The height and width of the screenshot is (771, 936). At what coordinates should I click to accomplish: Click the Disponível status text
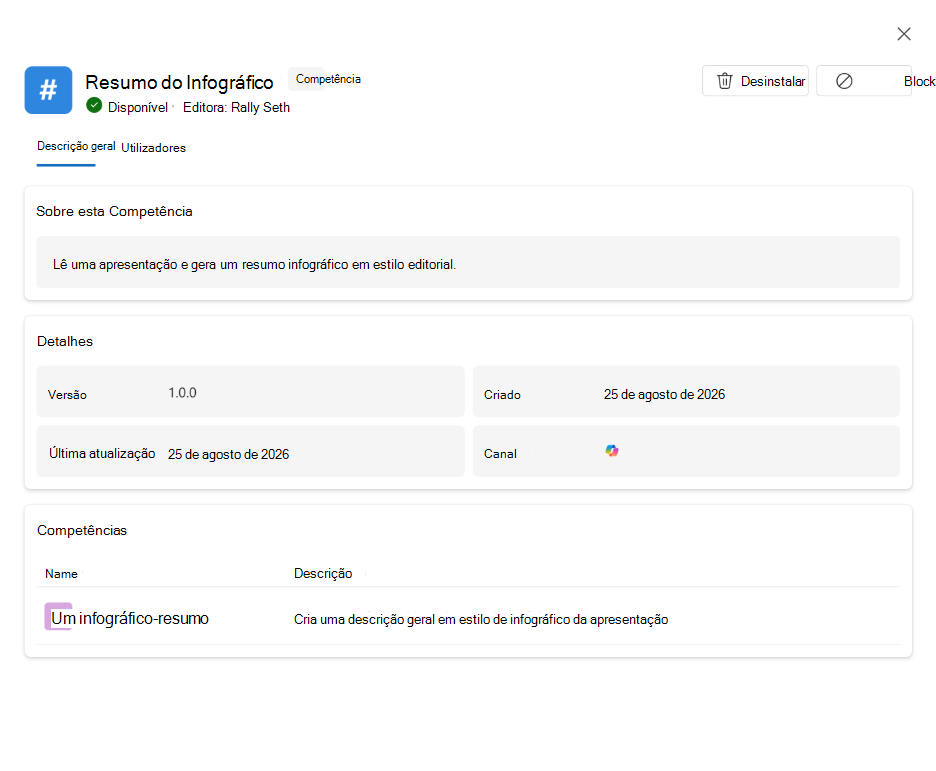(138, 107)
